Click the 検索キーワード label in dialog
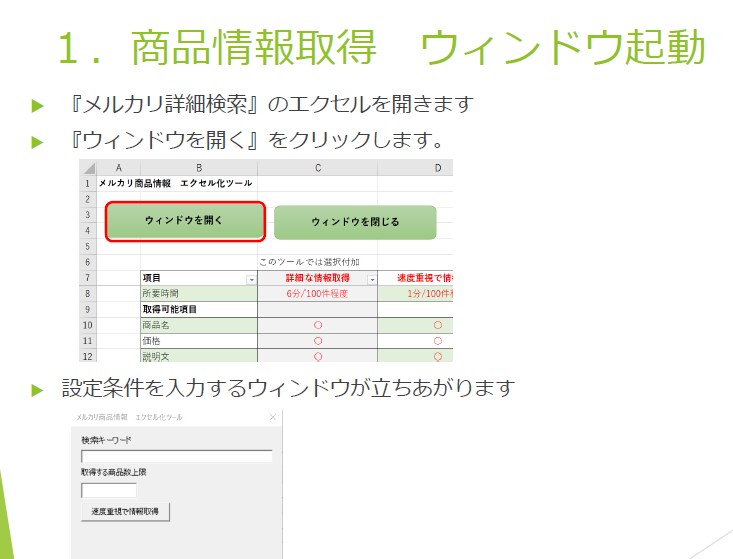Viewport: 733px width, 559px height. click(x=107, y=440)
